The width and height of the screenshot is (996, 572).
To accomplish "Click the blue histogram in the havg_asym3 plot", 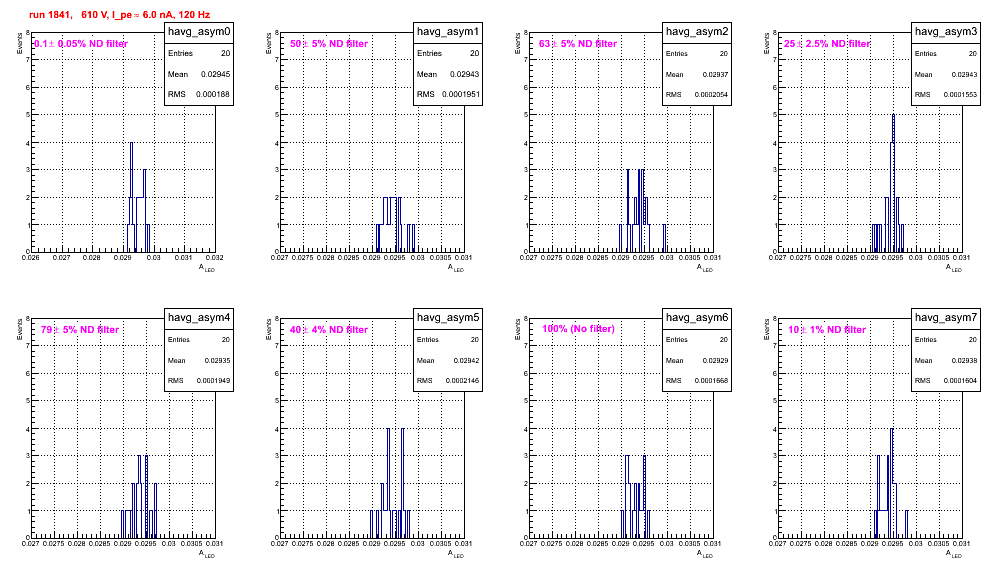I will 888,183.
